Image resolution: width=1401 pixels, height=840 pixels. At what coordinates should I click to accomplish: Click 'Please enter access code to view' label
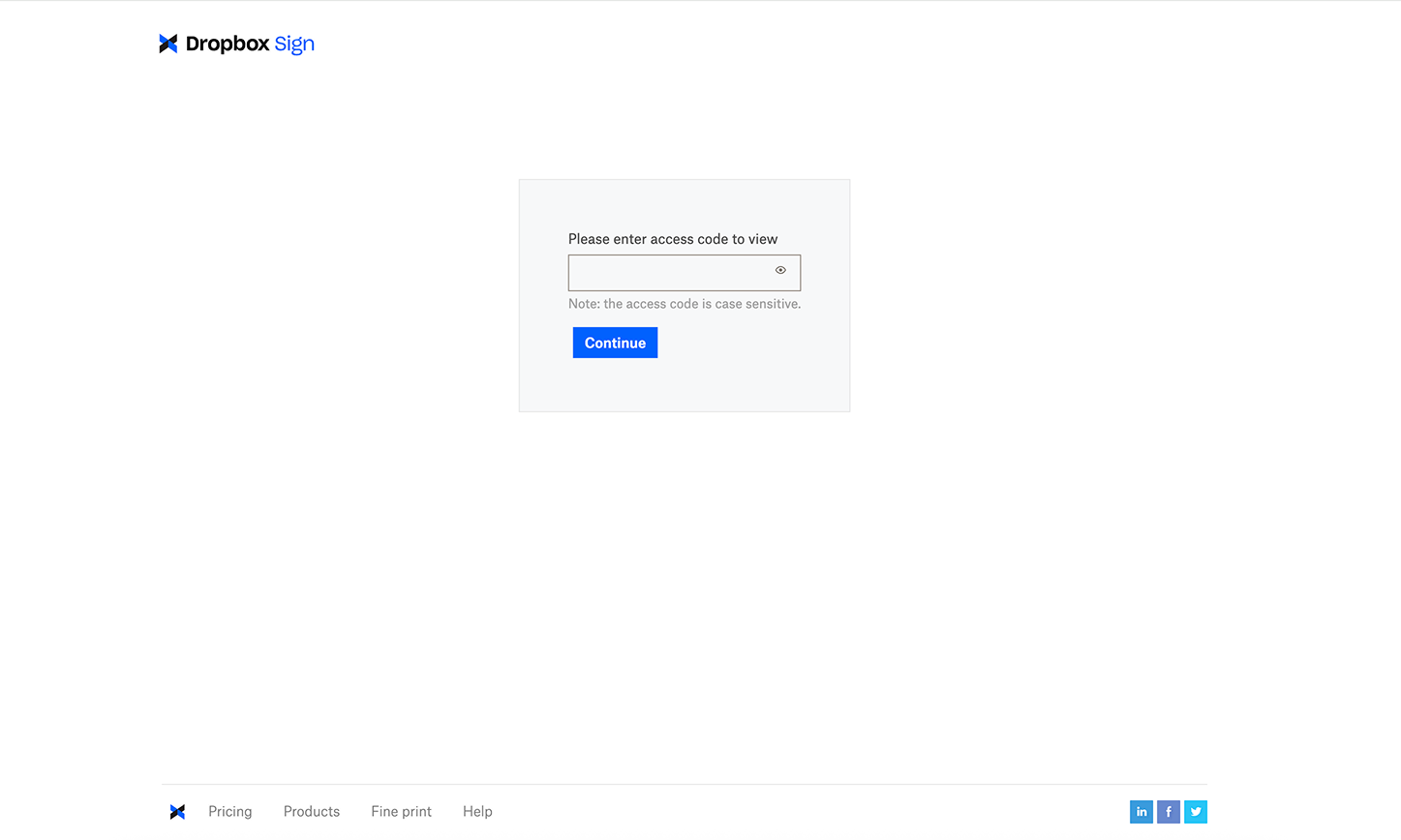[x=673, y=238]
